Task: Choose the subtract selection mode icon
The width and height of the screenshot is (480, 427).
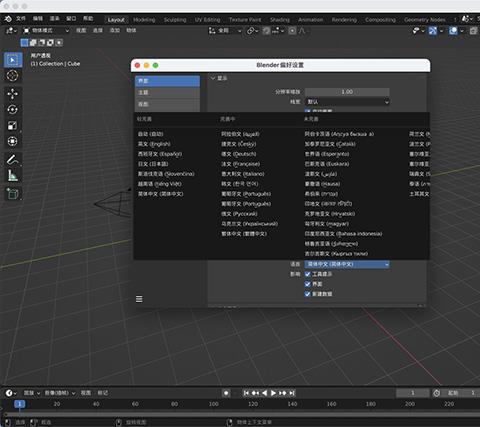Action: tap(42, 43)
